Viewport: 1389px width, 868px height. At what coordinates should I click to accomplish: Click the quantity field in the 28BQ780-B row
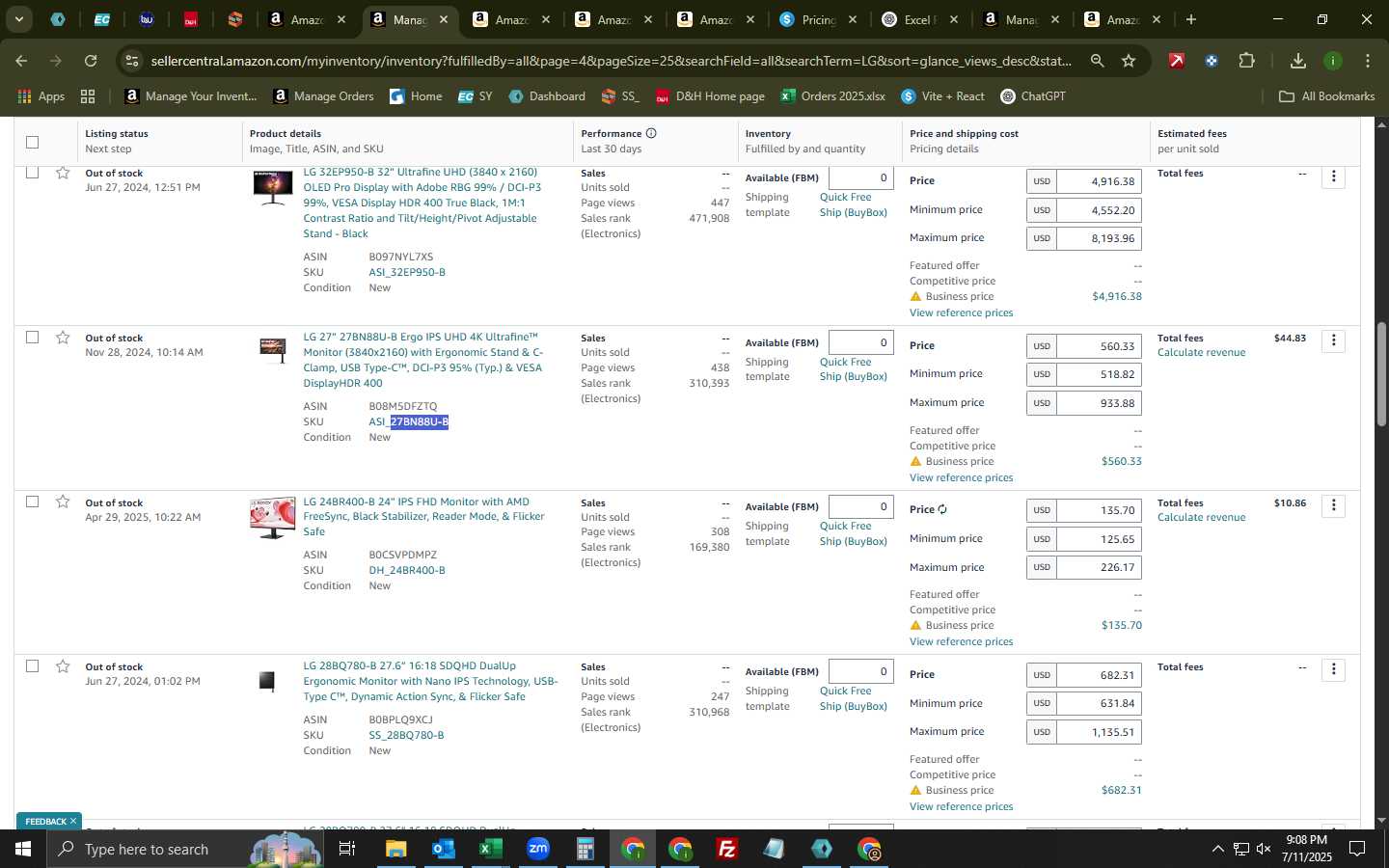(x=860, y=670)
